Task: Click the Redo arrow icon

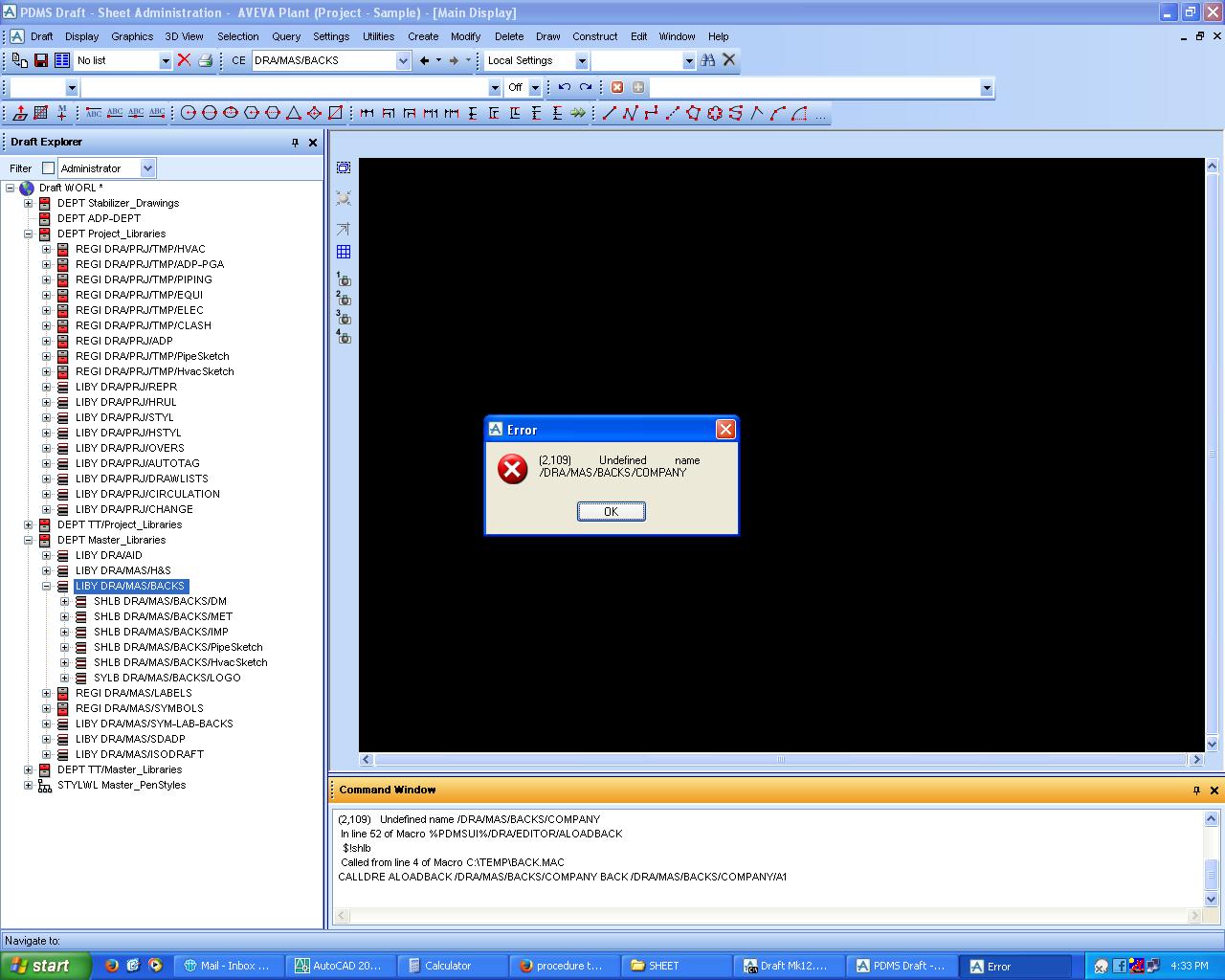Action: click(586, 87)
